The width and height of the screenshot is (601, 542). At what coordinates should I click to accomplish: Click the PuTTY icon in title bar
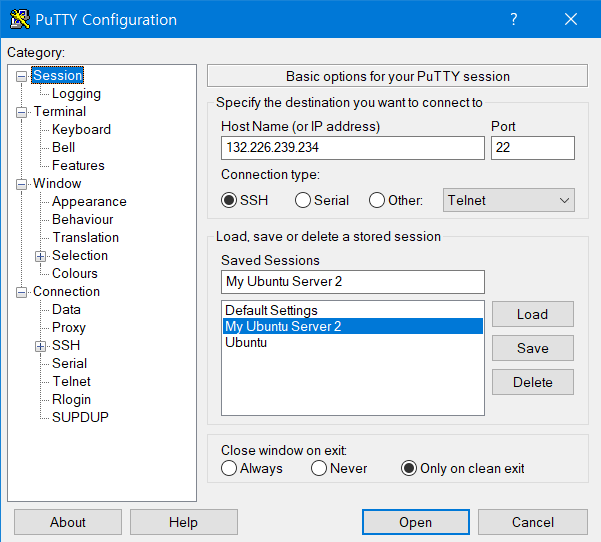point(20,19)
